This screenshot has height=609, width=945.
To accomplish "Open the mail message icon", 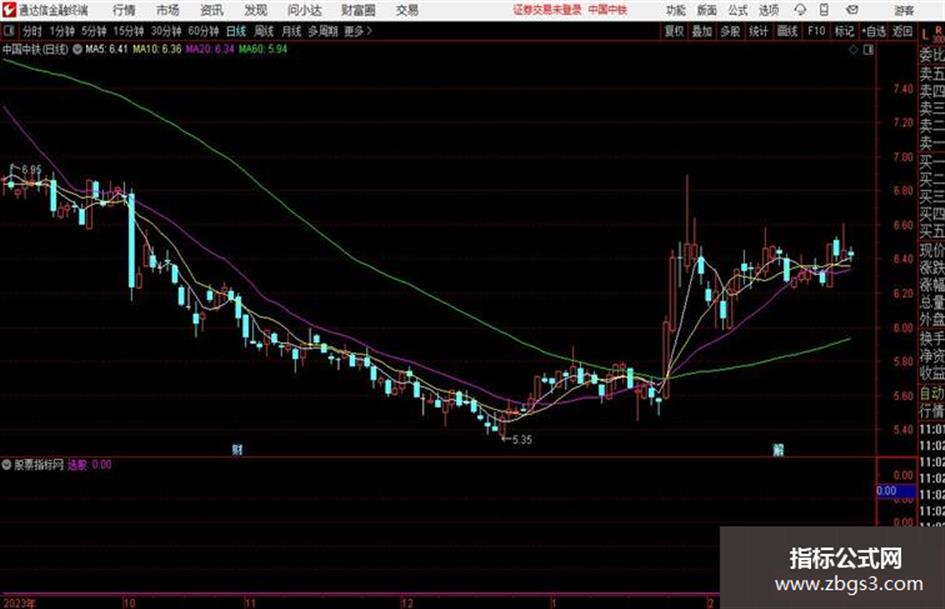I will coord(852,10).
